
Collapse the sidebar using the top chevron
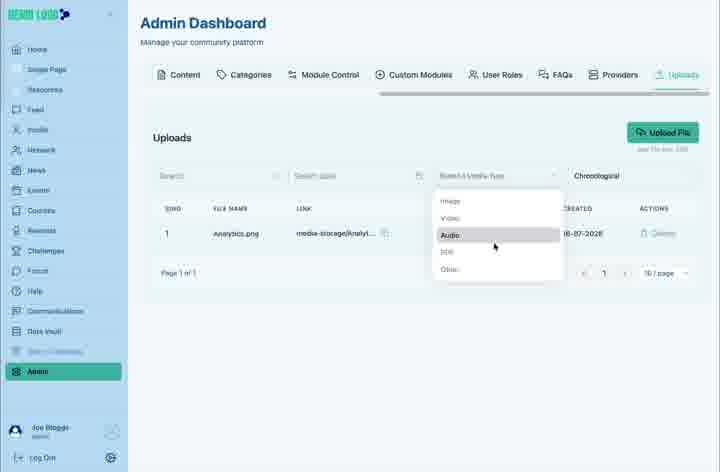point(110,14)
